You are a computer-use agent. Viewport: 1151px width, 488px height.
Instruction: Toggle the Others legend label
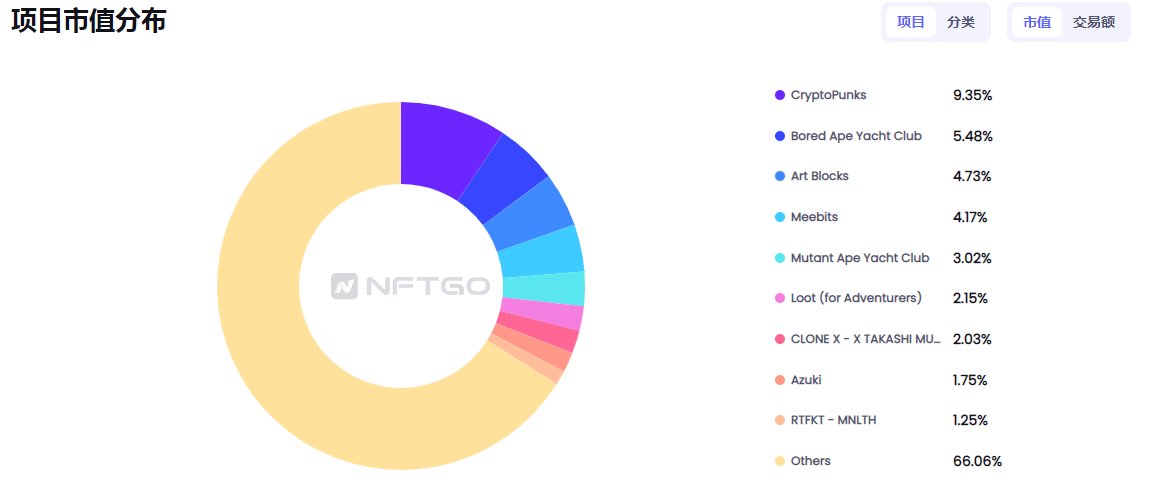(x=810, y=462)
